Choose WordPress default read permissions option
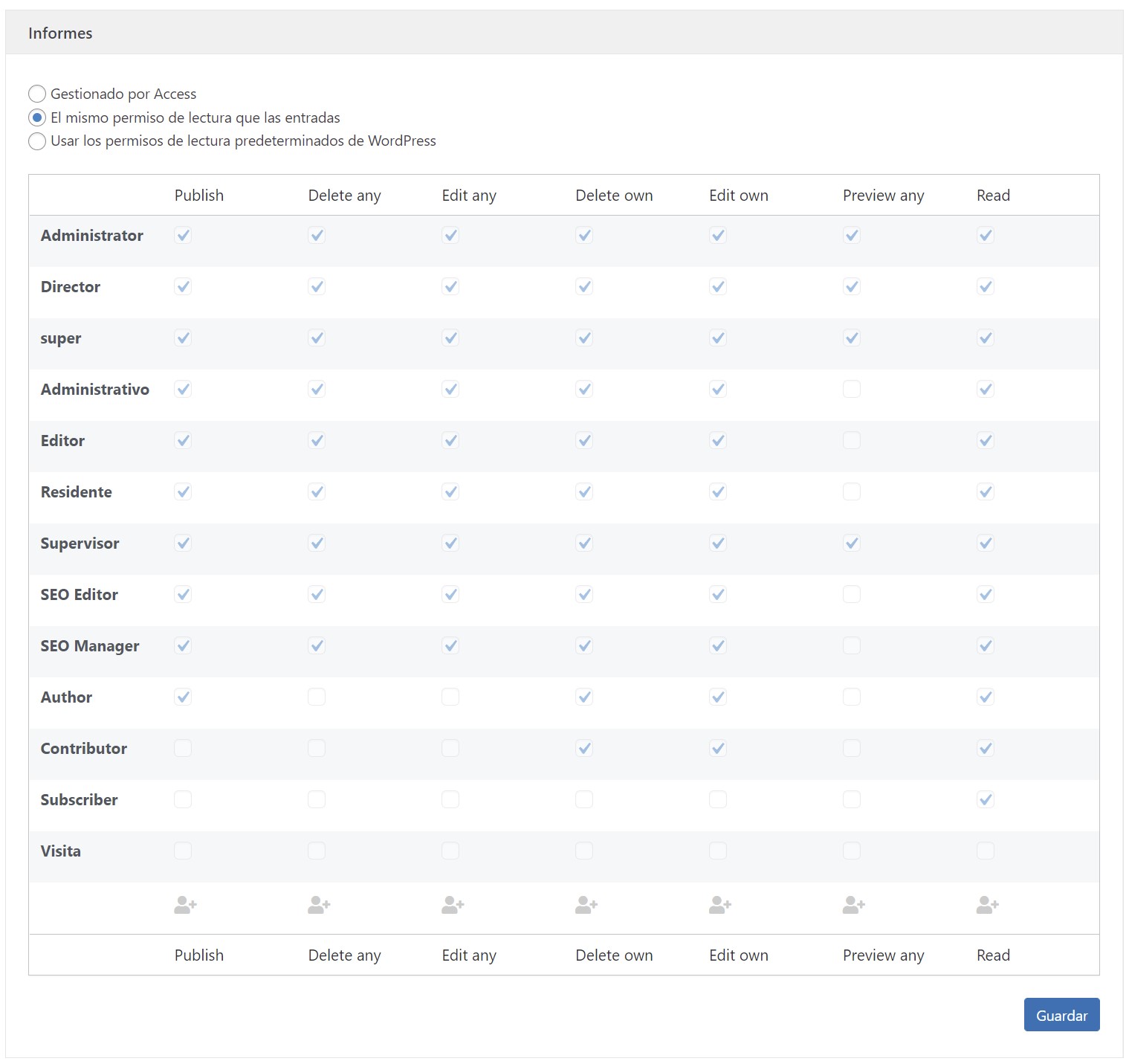1129x1064 pixels. coord(37,141)
